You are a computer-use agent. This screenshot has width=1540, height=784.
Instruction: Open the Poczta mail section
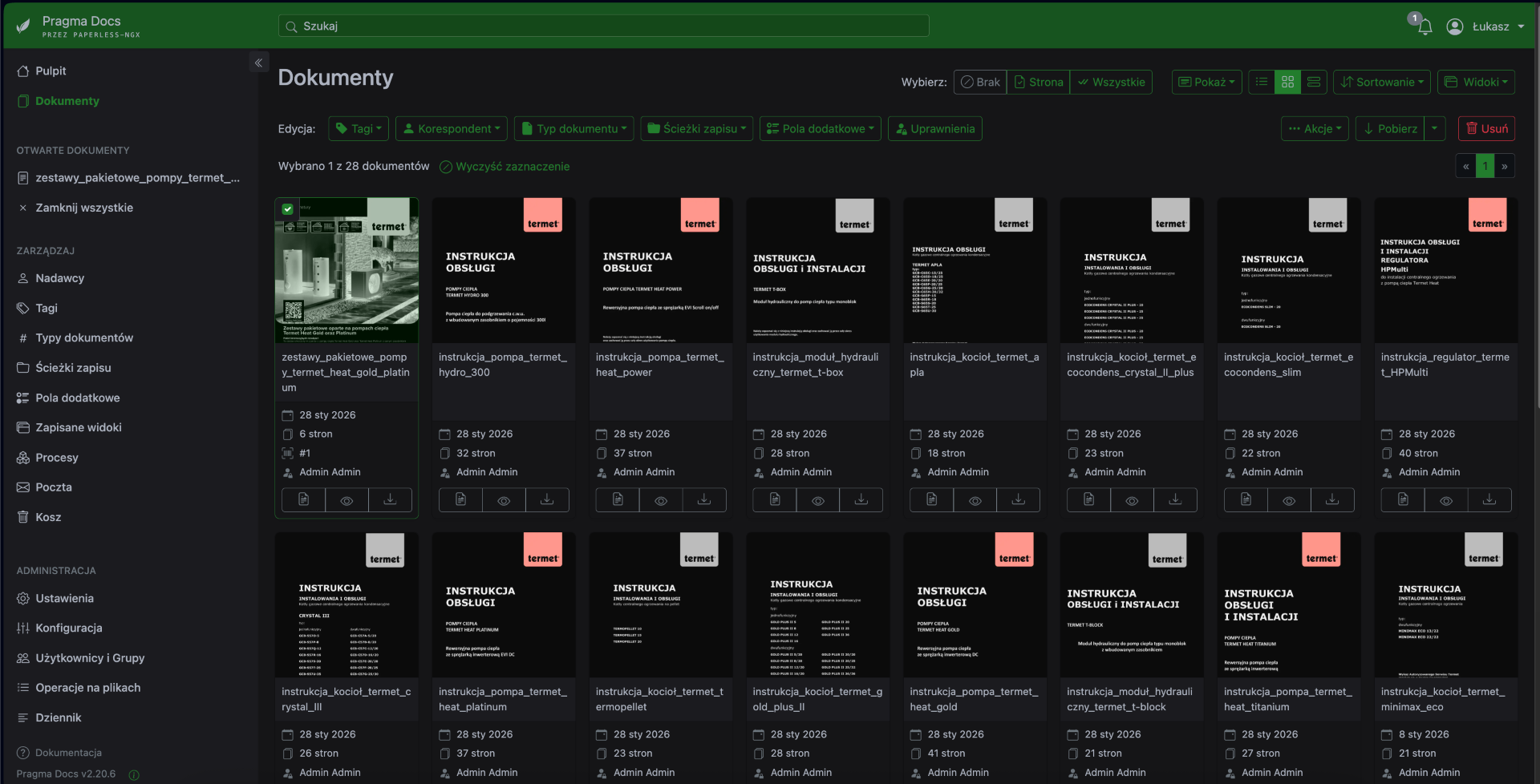(x=53, y=487)
